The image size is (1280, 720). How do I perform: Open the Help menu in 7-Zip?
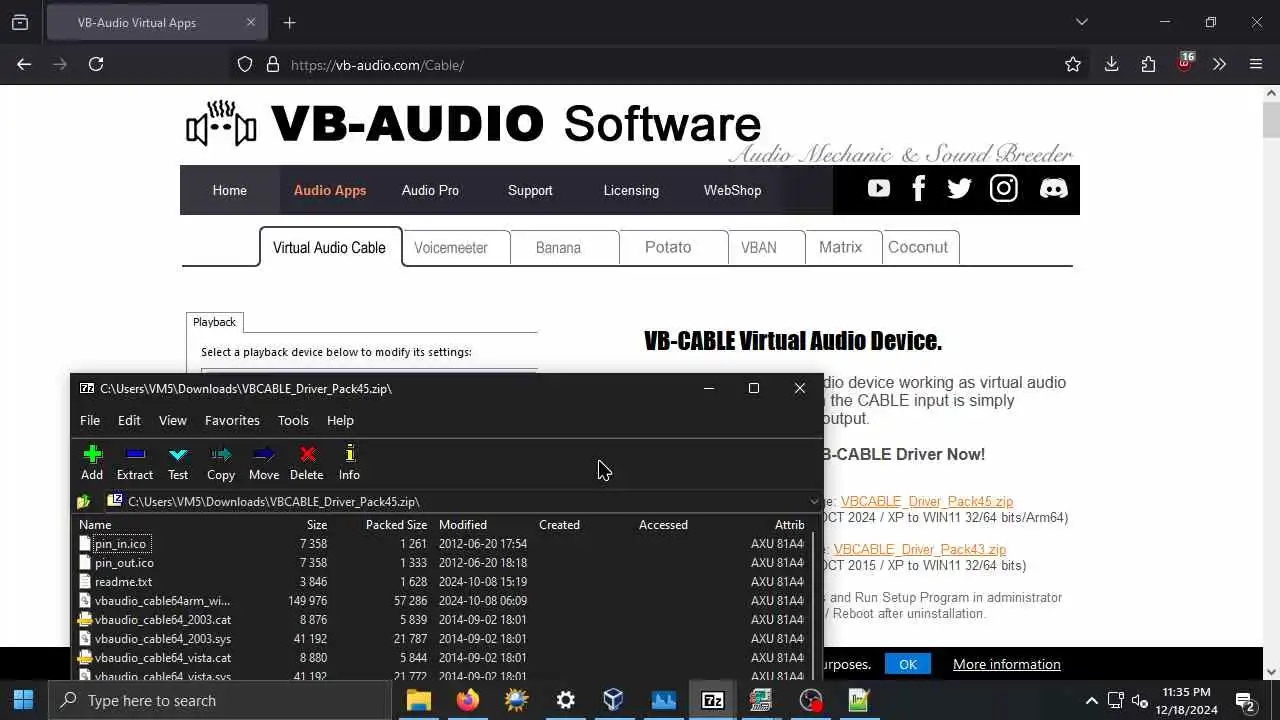click(340, 420)
